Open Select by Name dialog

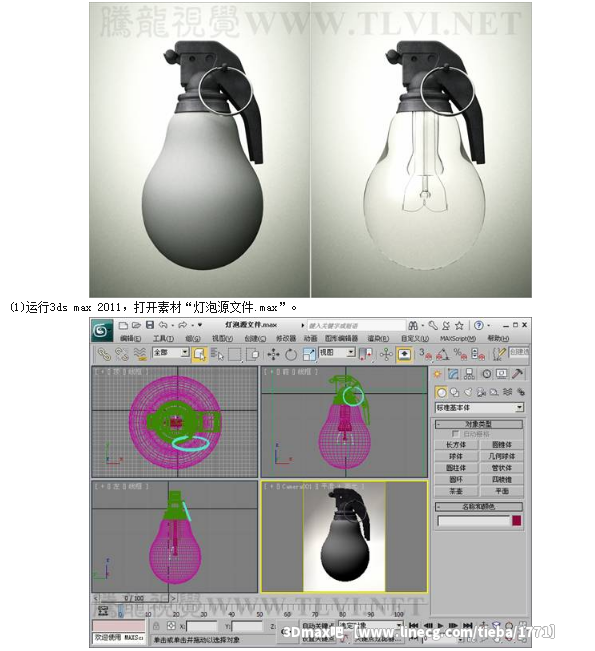[217, 354]
